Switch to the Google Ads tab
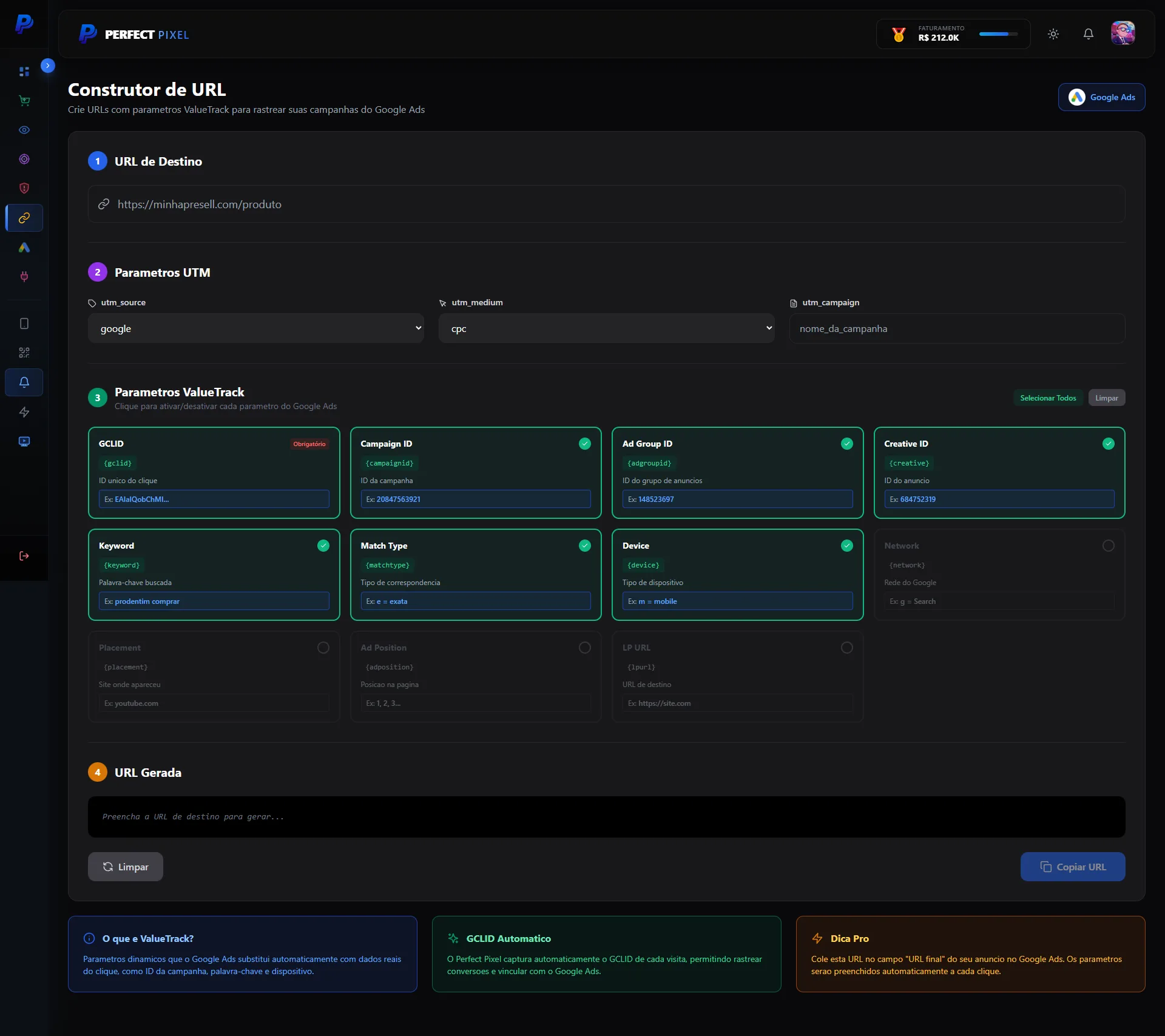 click(x=1101, y=97)
